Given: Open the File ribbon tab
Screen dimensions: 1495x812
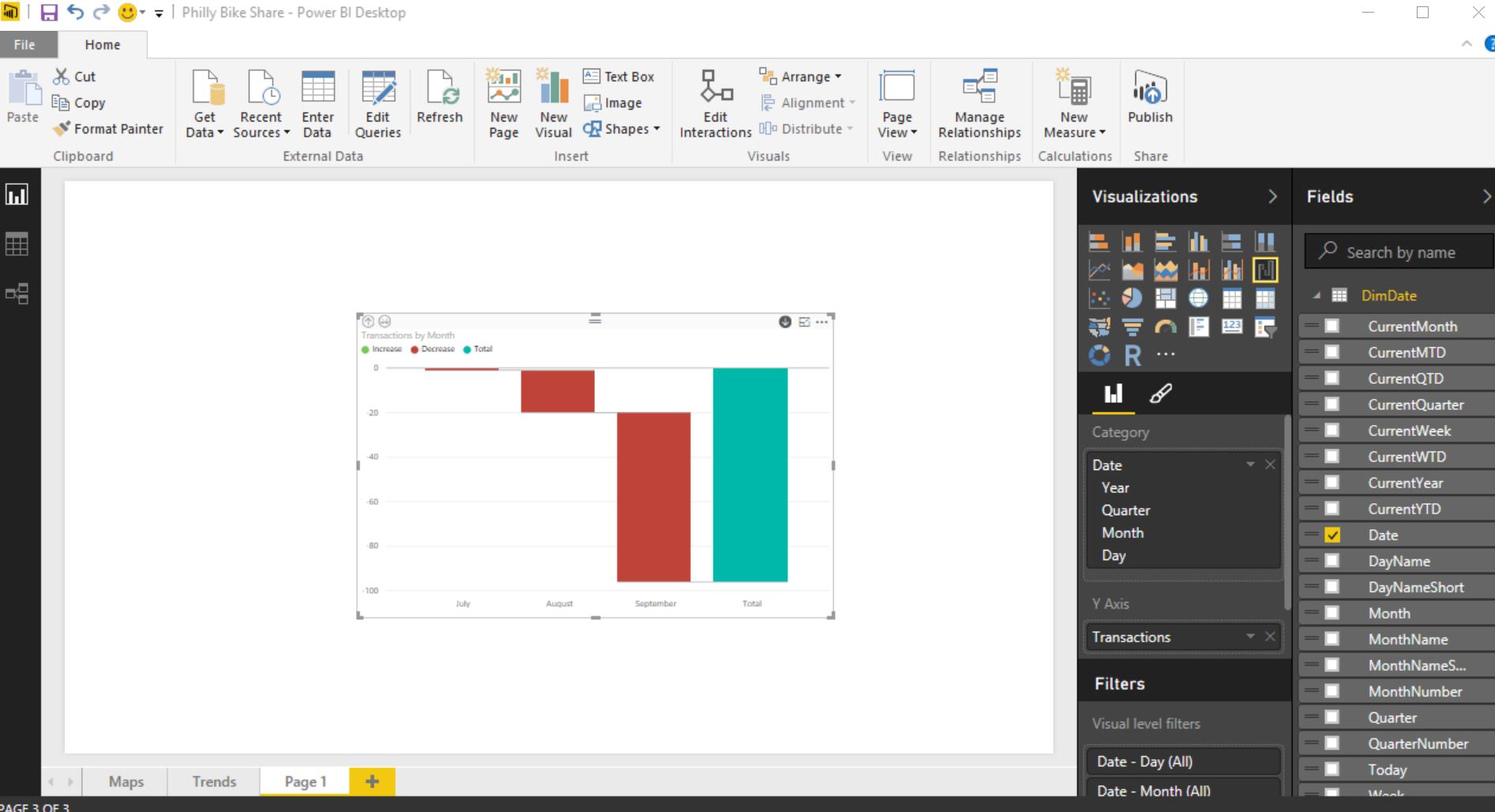Looking at the screenshot, I should point(24,45).
